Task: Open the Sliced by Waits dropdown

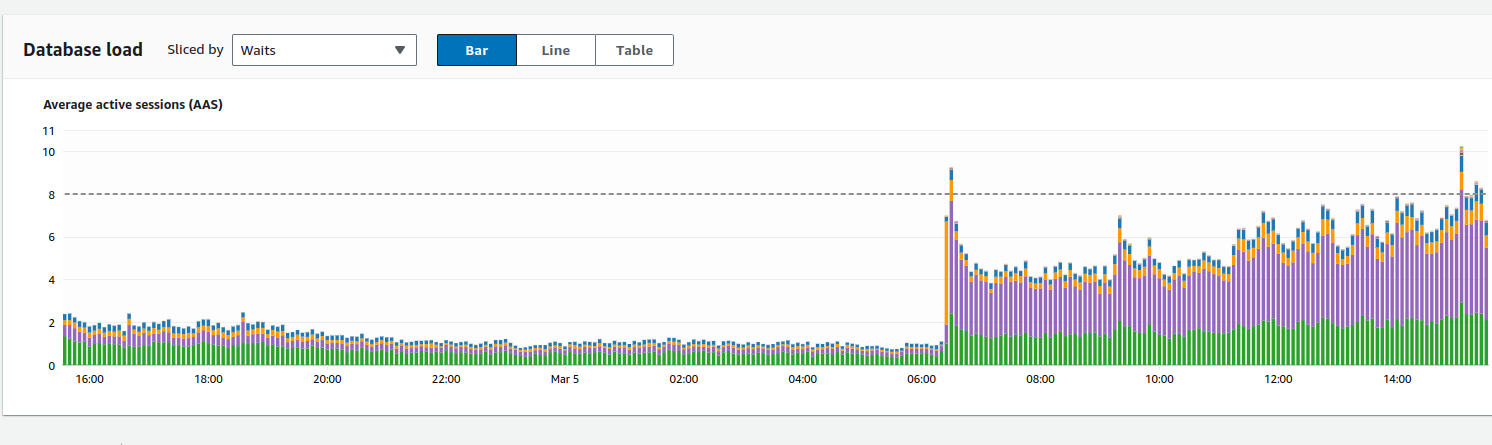Action: [323, 50]
